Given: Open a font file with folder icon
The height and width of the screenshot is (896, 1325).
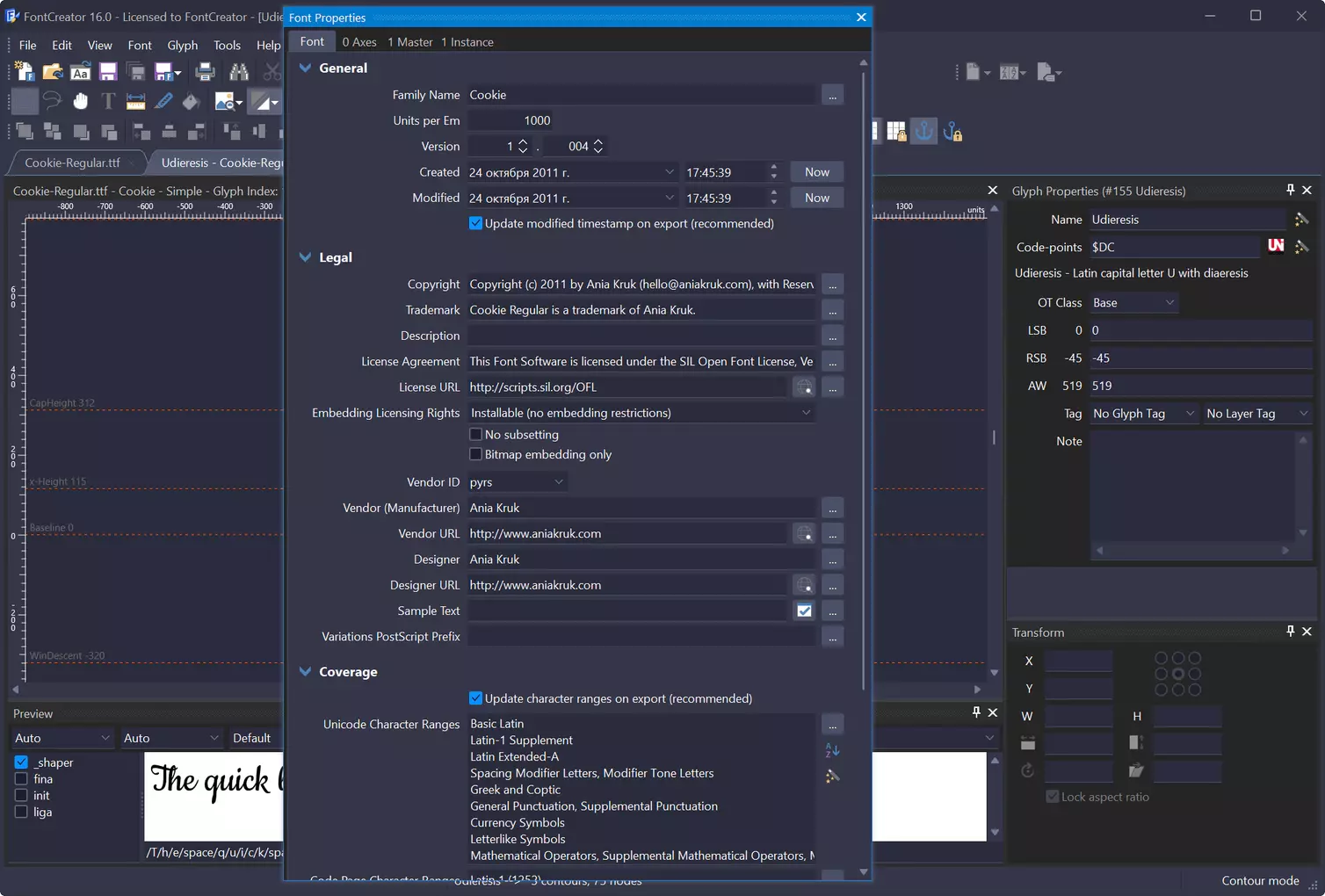Looking at the screenshot, I should (x=53, y=72).
